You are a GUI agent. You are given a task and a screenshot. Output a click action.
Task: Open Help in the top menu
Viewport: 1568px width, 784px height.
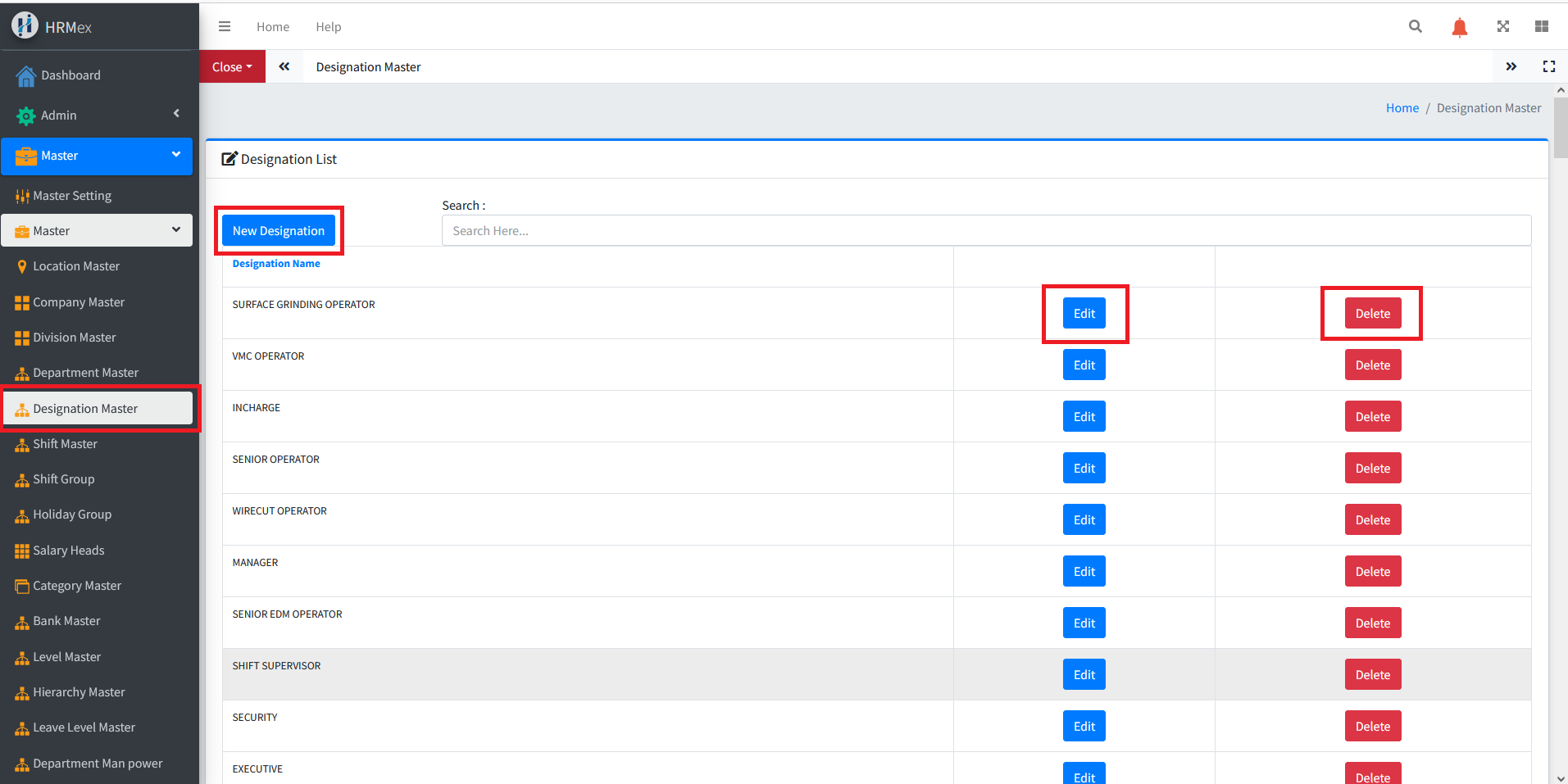coord(328,27)
